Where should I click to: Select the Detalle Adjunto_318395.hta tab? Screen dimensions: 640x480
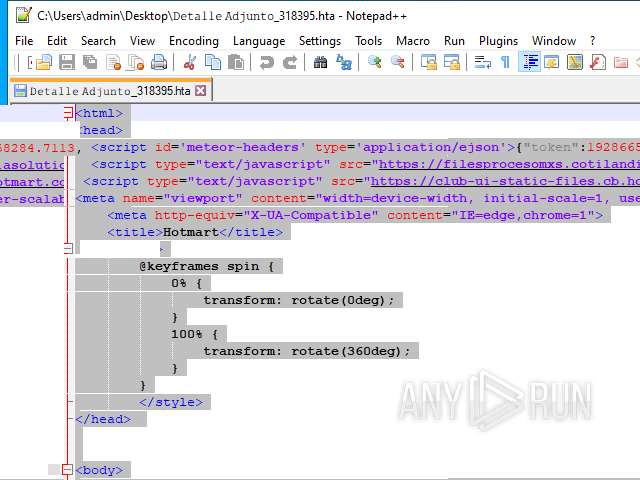pos(110,91)
